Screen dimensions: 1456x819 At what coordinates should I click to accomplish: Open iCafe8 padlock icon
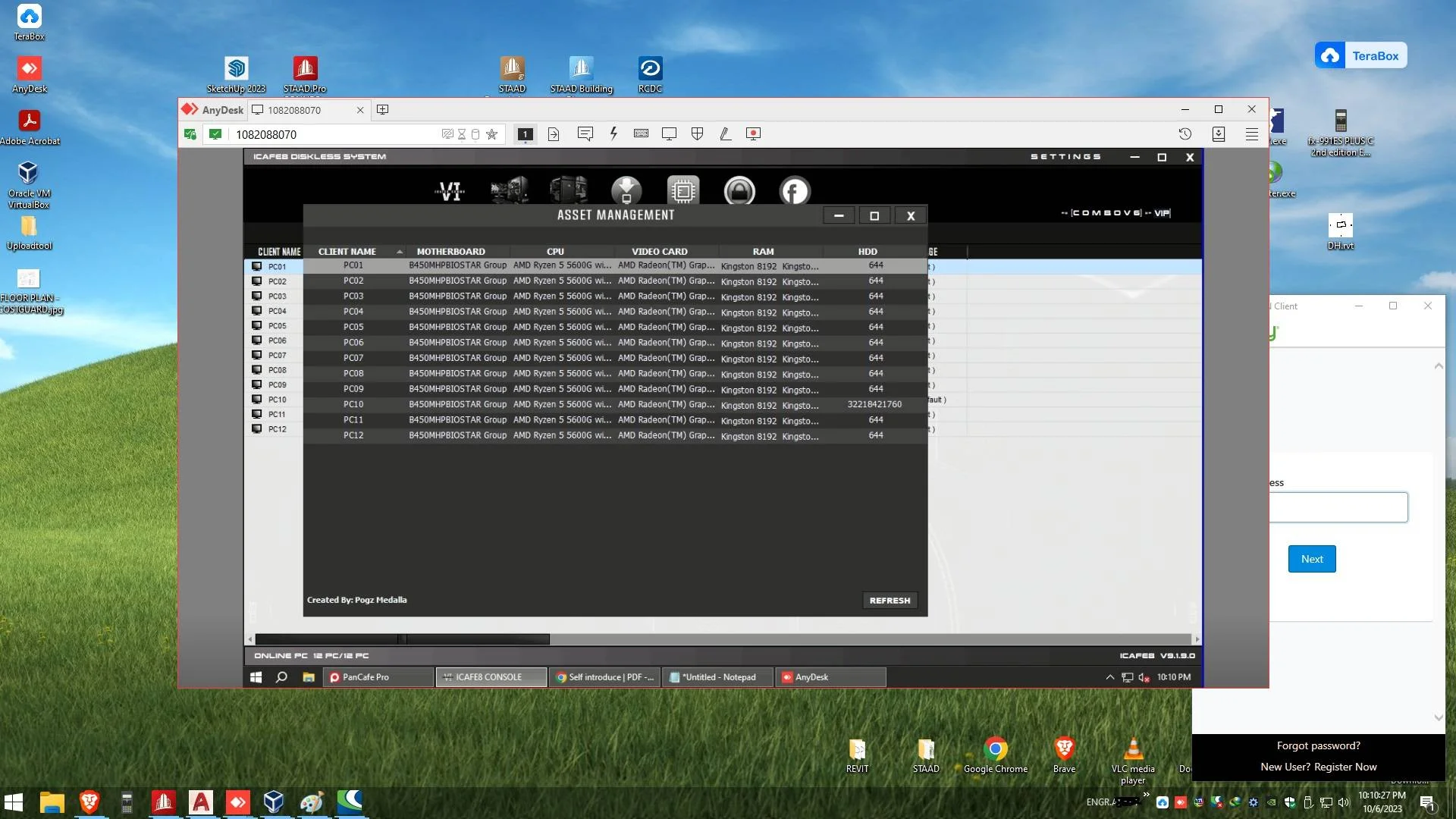739,190
